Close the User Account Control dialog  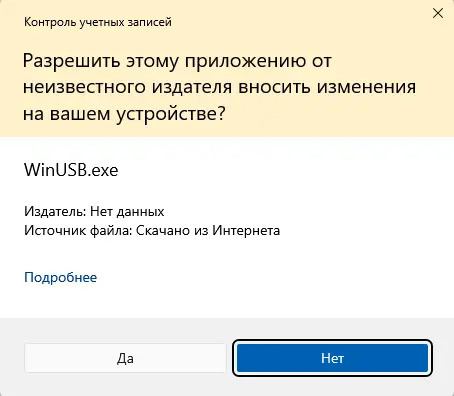click(x=438, y=13)
